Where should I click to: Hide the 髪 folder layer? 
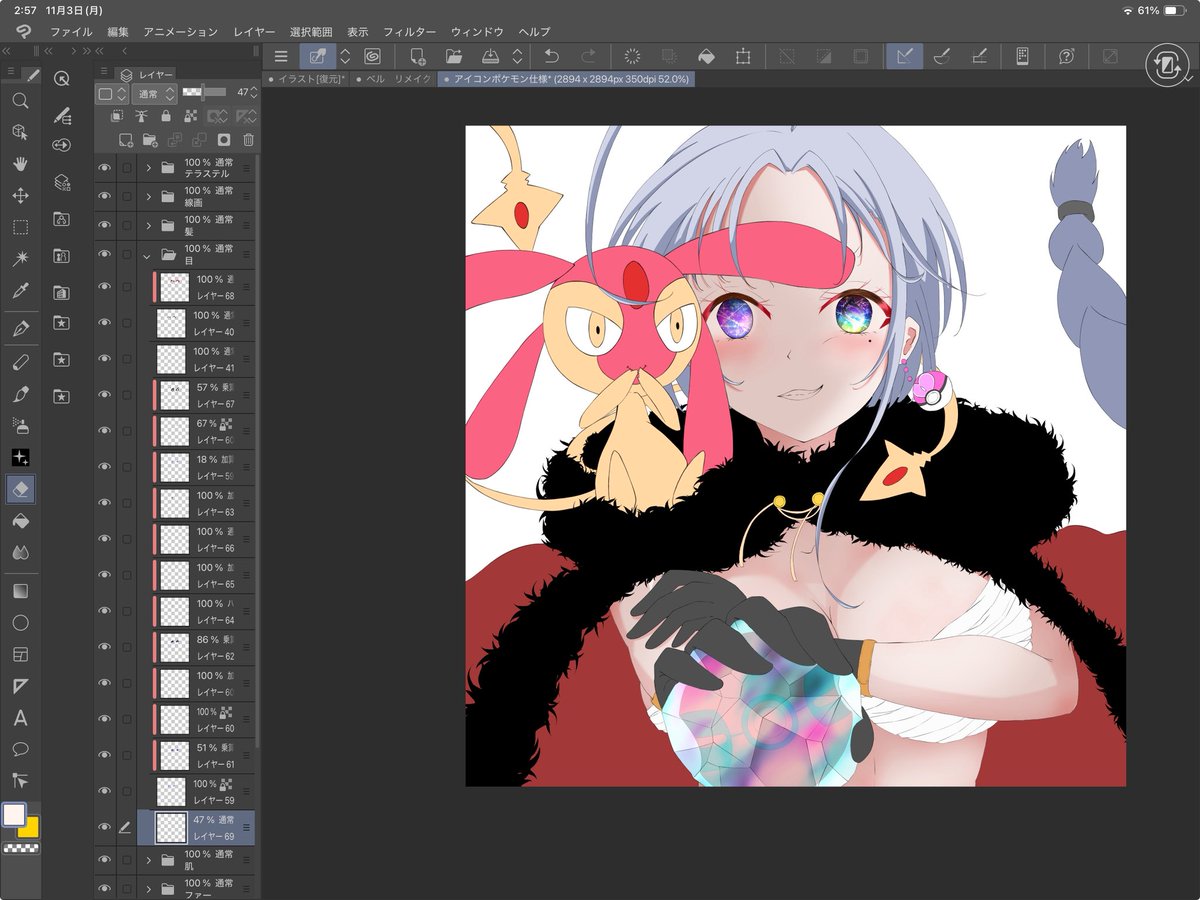(104, 226)
